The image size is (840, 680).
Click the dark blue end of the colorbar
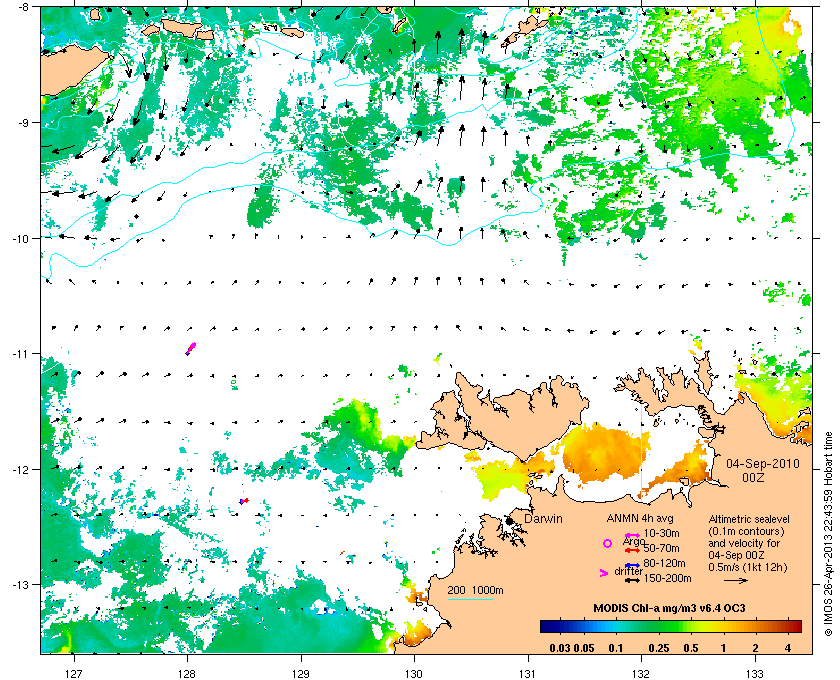pyautogui.click(x=546, y=626)
